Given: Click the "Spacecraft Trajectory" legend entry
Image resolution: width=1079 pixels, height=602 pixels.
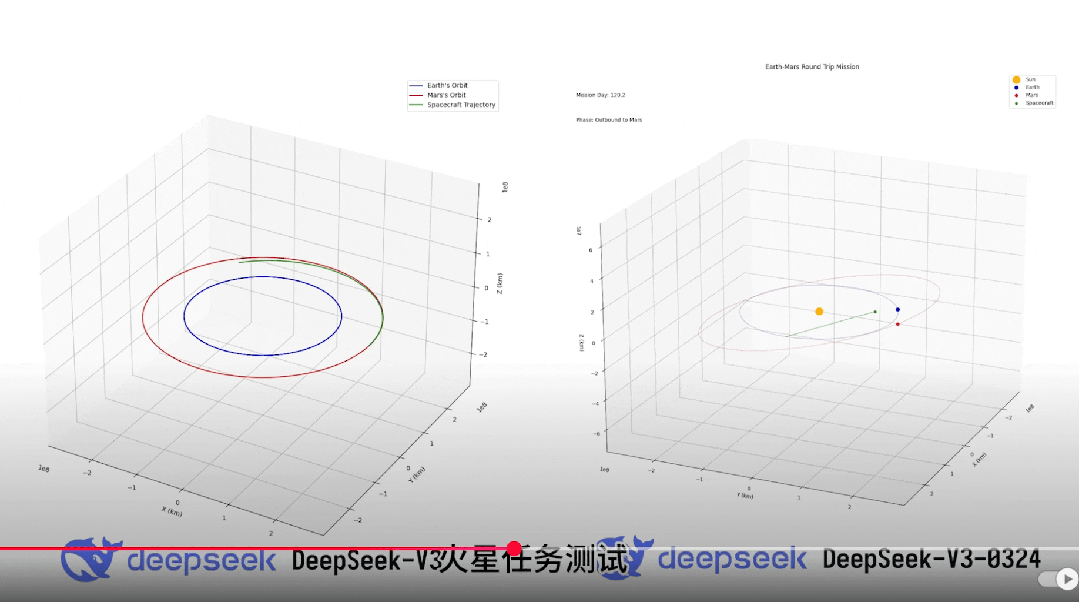Looking at the screenshot, I should (452, 105).
